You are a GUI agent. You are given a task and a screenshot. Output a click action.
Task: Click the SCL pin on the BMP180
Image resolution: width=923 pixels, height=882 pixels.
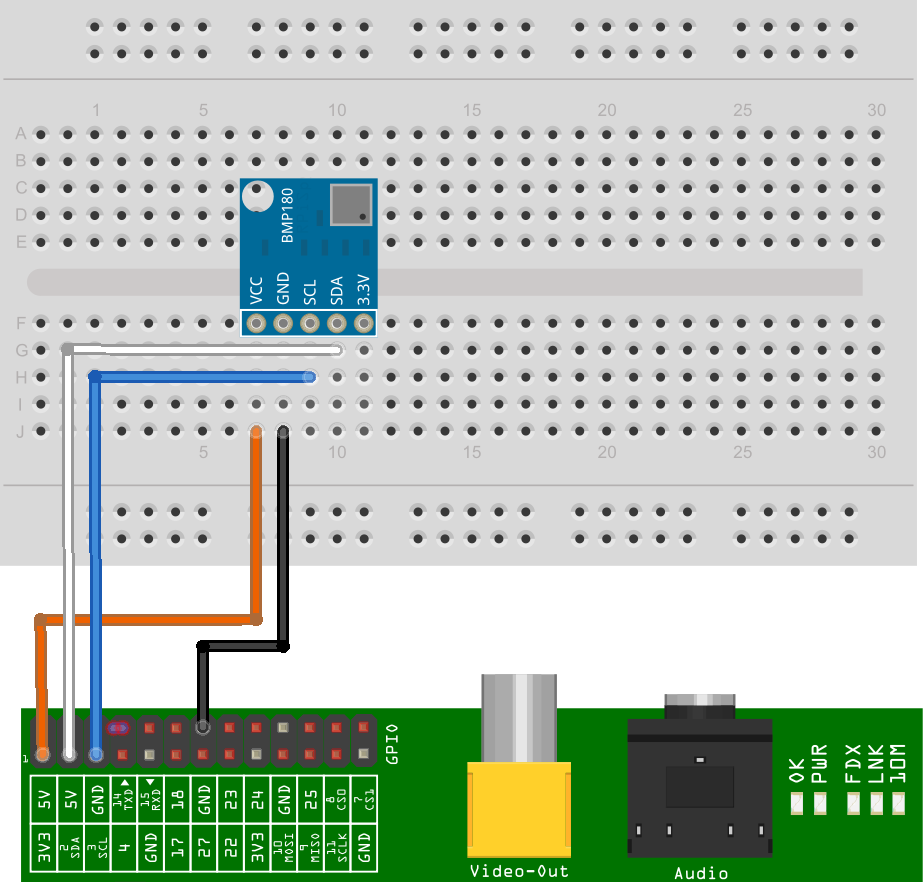click(310, 321)
